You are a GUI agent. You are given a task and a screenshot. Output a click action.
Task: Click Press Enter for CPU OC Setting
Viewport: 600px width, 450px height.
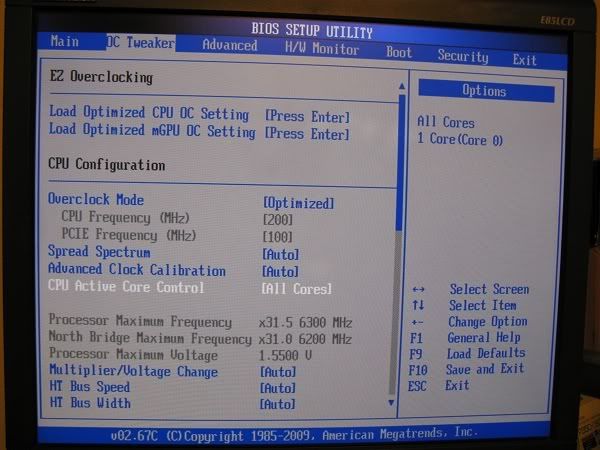click(x=307, y=116)
